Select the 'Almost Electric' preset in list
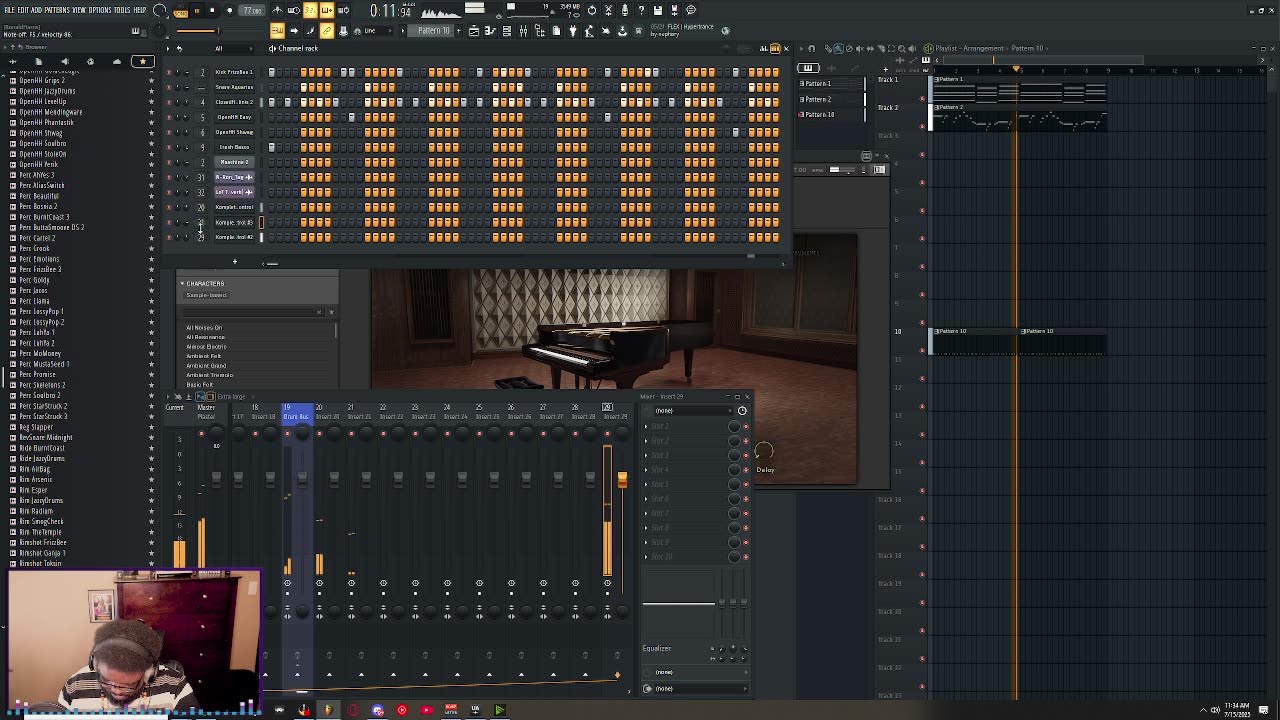Viewport: 1280px width, 720px height. tap(206, 347)
